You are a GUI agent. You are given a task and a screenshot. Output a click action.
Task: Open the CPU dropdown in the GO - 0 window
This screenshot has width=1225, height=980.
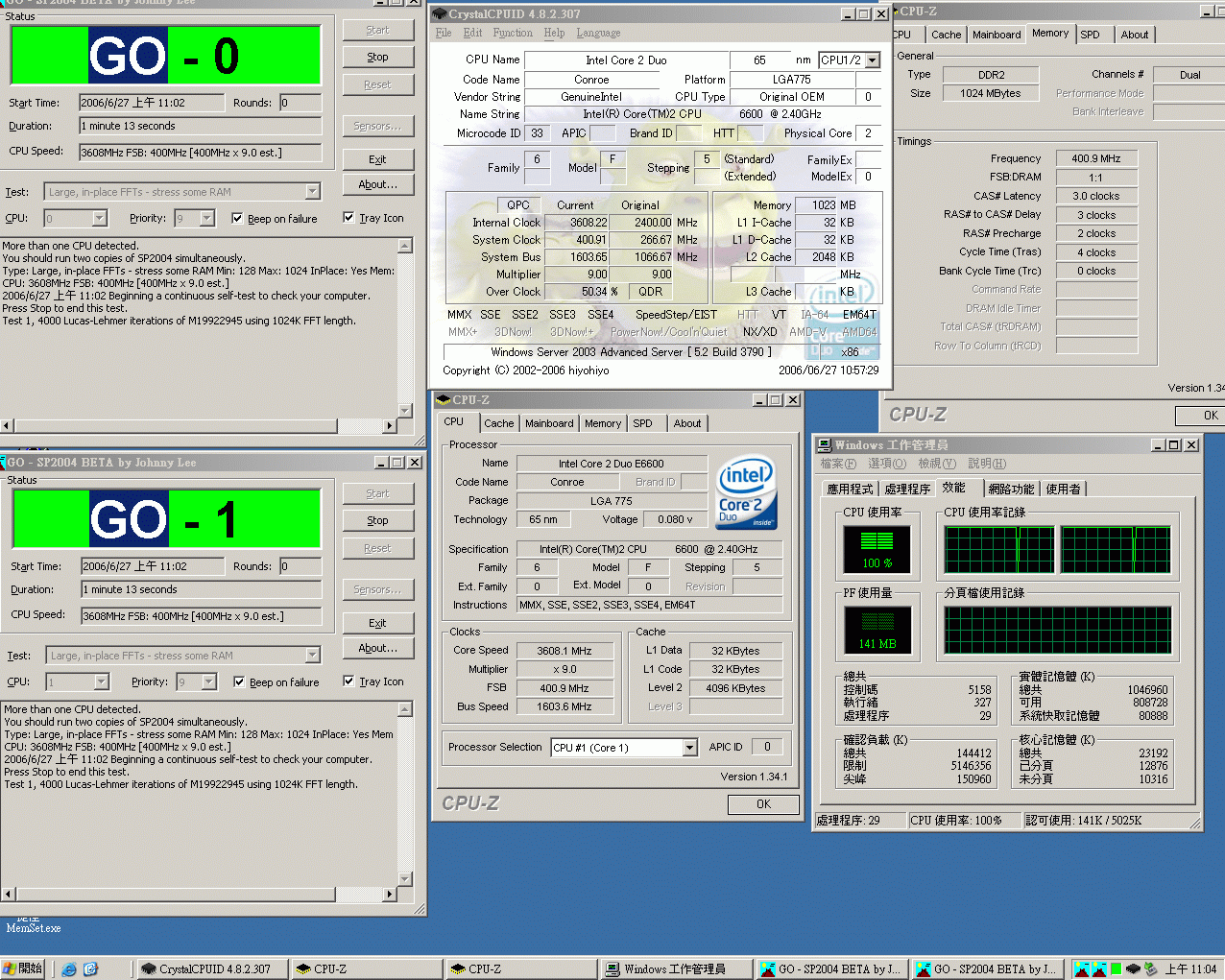99,219
